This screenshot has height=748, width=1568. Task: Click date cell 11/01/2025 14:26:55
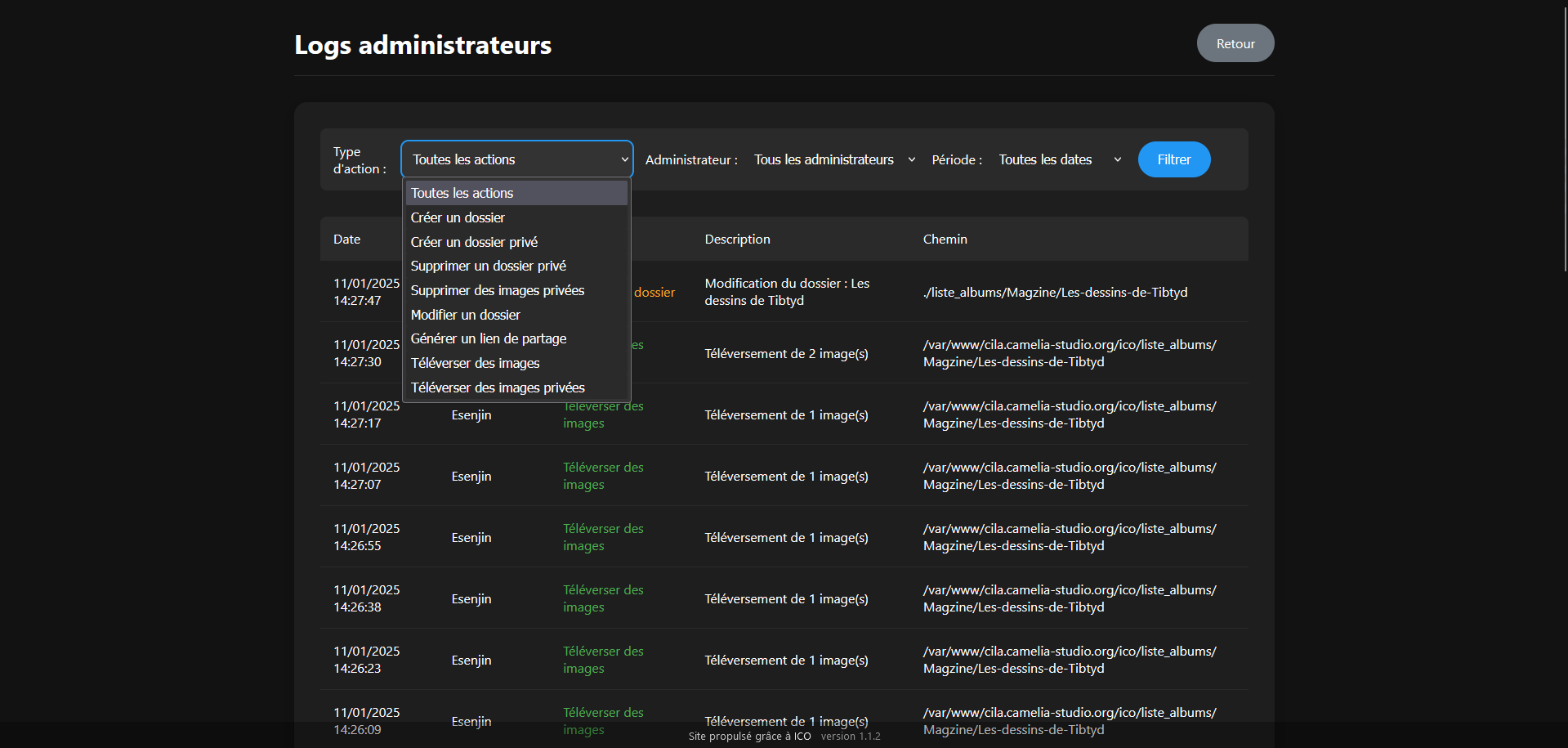pyautogui.click(x=366, y=537)
